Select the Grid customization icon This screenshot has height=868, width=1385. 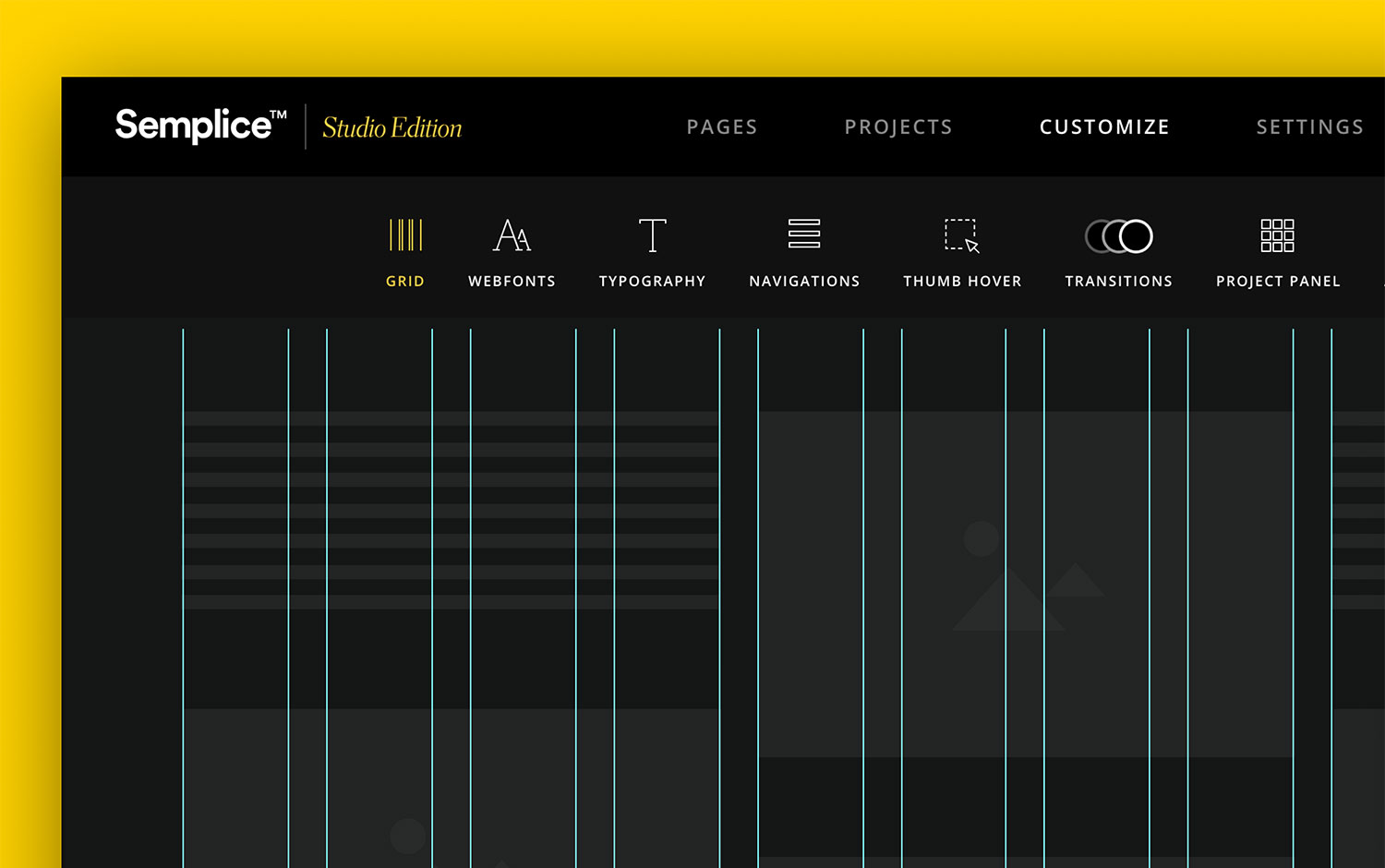[405, 235]
